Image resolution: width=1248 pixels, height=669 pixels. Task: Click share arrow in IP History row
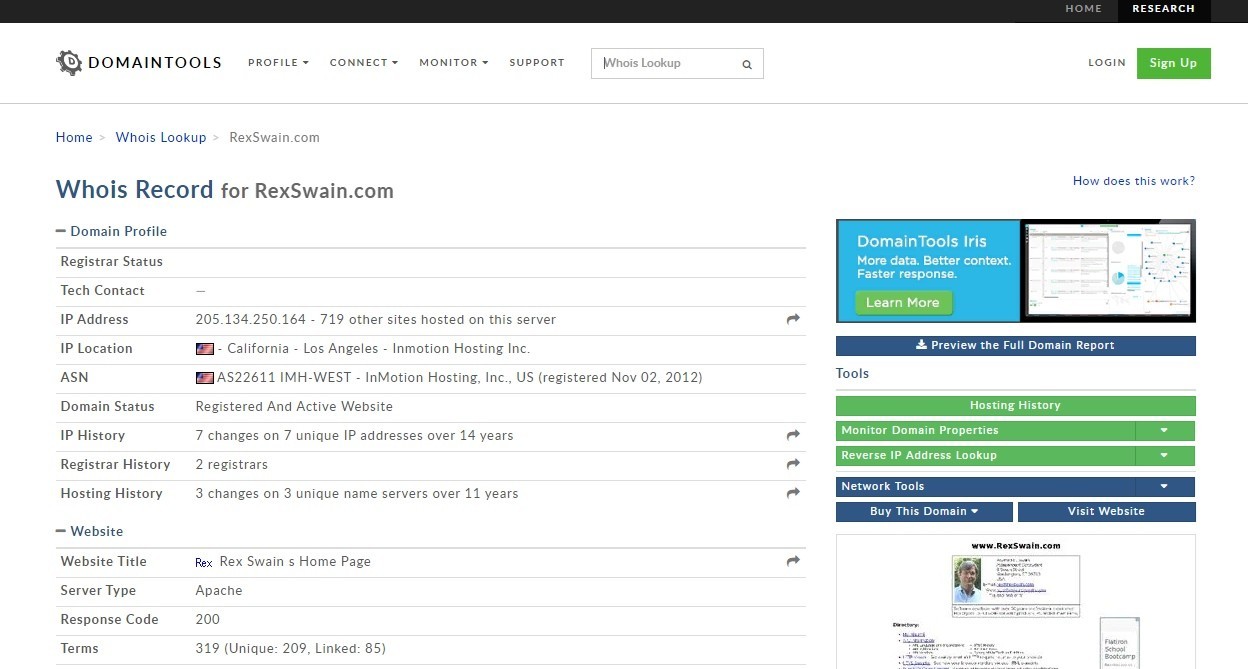click(x=793, y=435)
